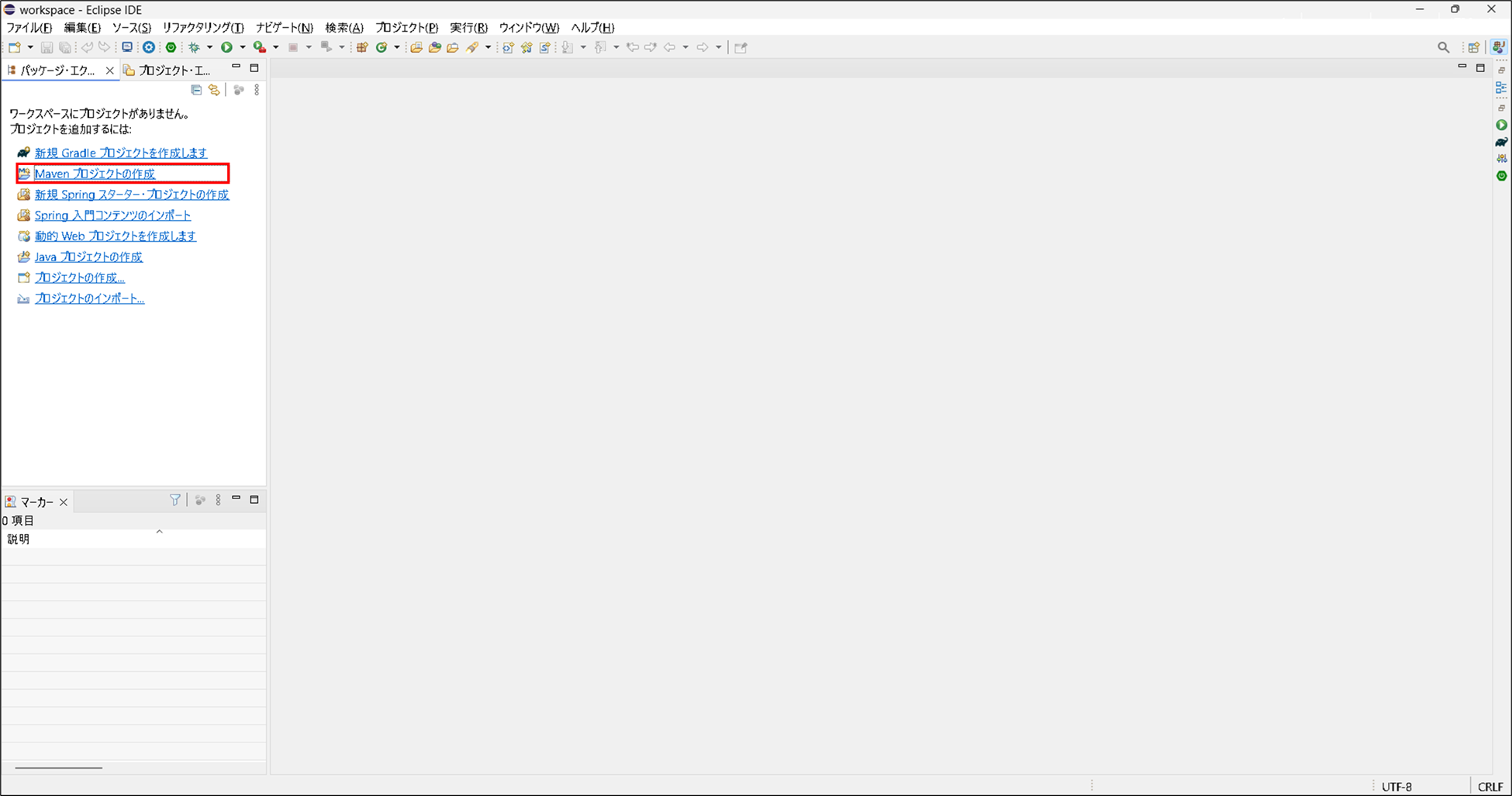1512x796 pixels.
Task: Click the green Run button icon
Action: click(227, 47)
